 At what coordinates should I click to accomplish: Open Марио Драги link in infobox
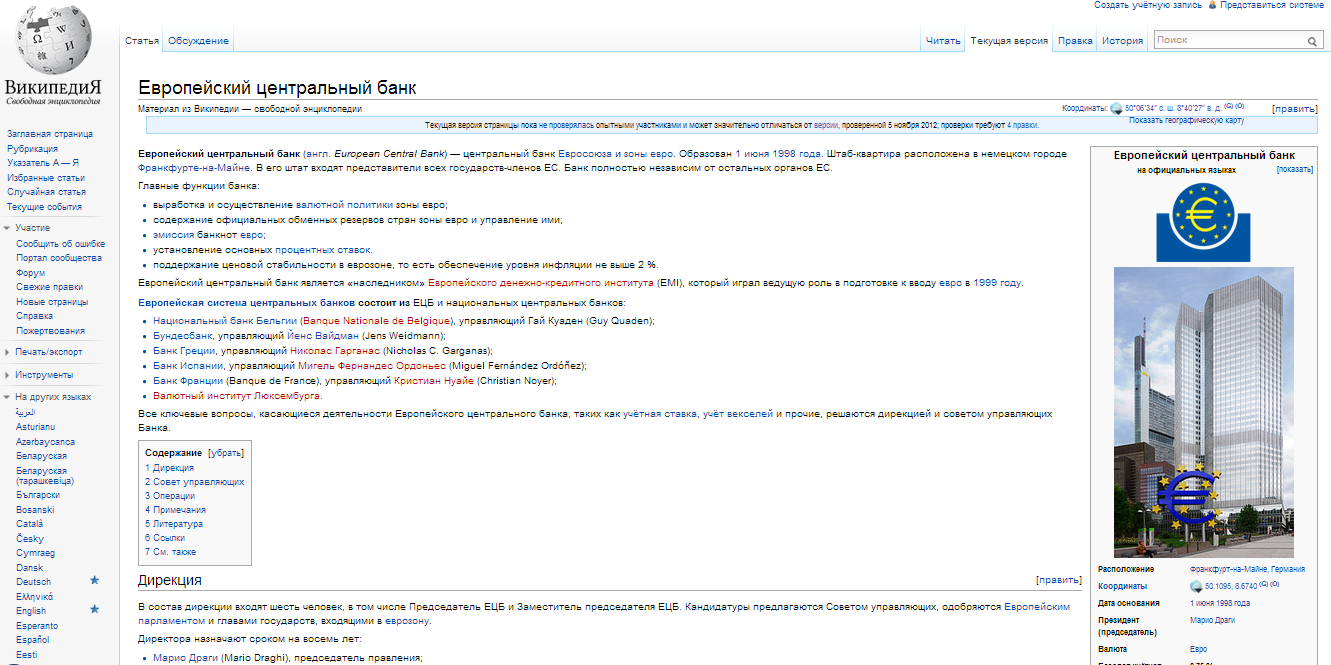point(1212,620)
